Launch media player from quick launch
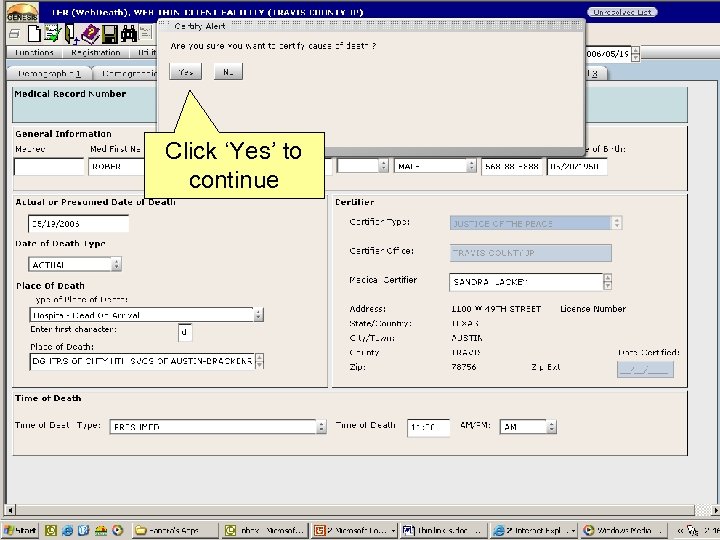720x540 pixels. (x=118, y=531)
